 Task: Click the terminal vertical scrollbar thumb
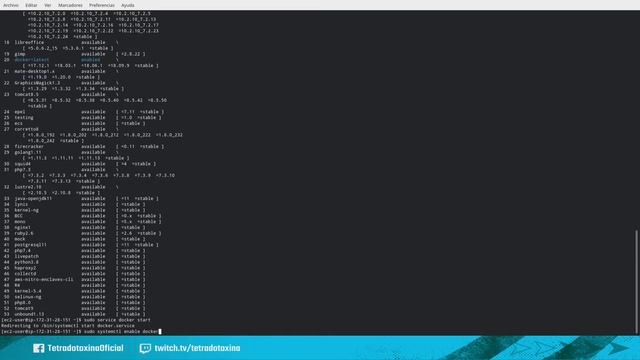pos(636,282)
